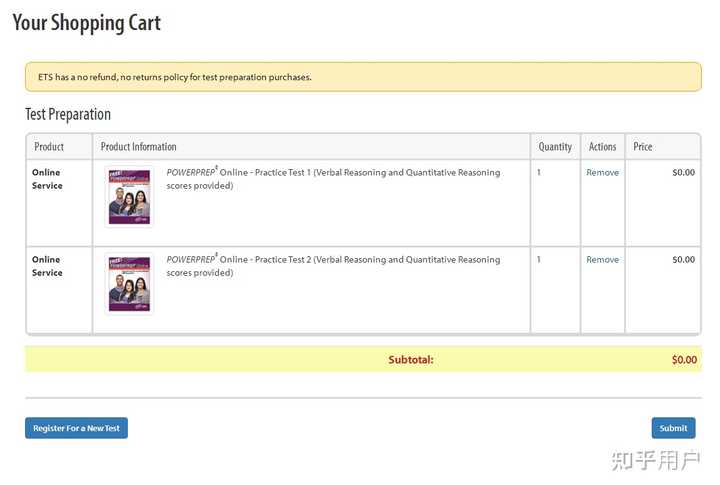720x485 pixels.
Task: Select POWERPREP Practice Test 2 description text
Action: pos(333,266)
